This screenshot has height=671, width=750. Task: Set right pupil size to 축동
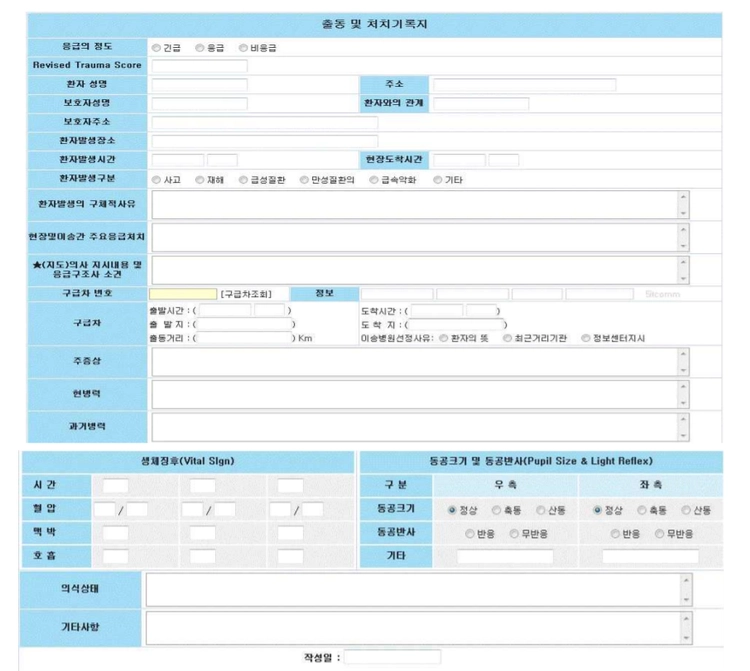pyautogui.click(x=496, y=510)
